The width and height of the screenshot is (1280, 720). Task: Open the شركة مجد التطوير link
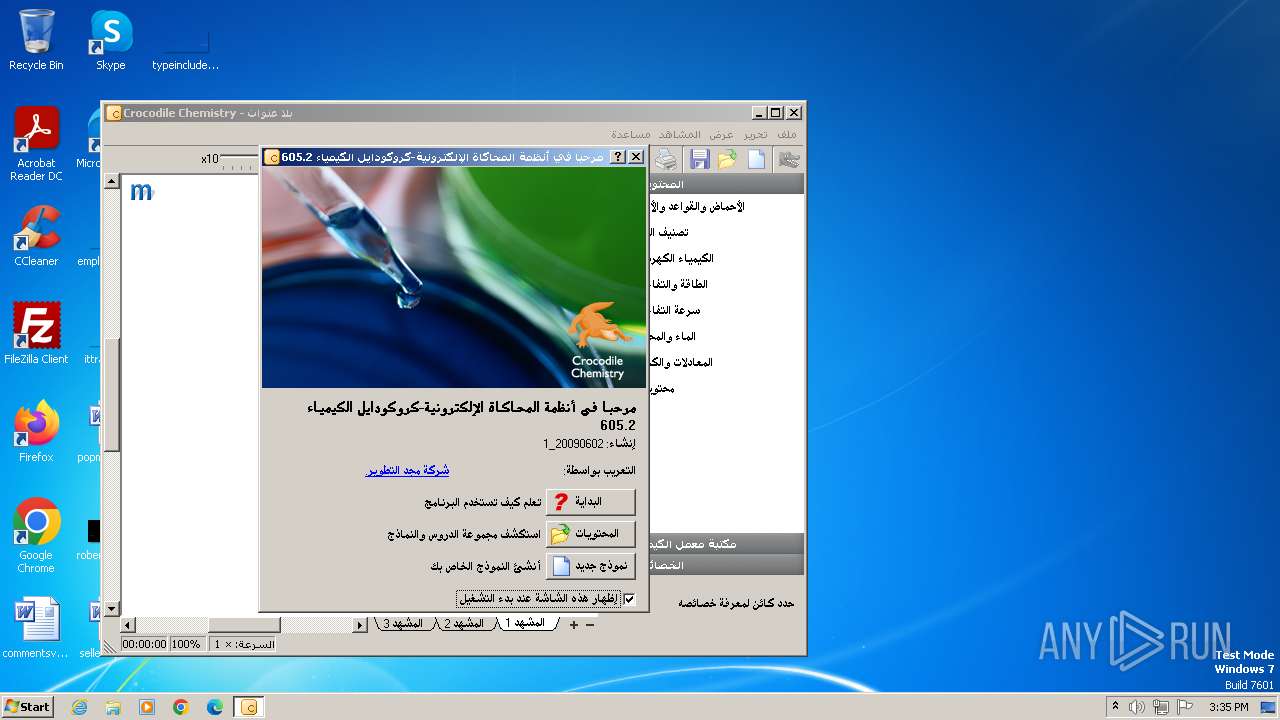pyautogui.click(x=407, y=470)
